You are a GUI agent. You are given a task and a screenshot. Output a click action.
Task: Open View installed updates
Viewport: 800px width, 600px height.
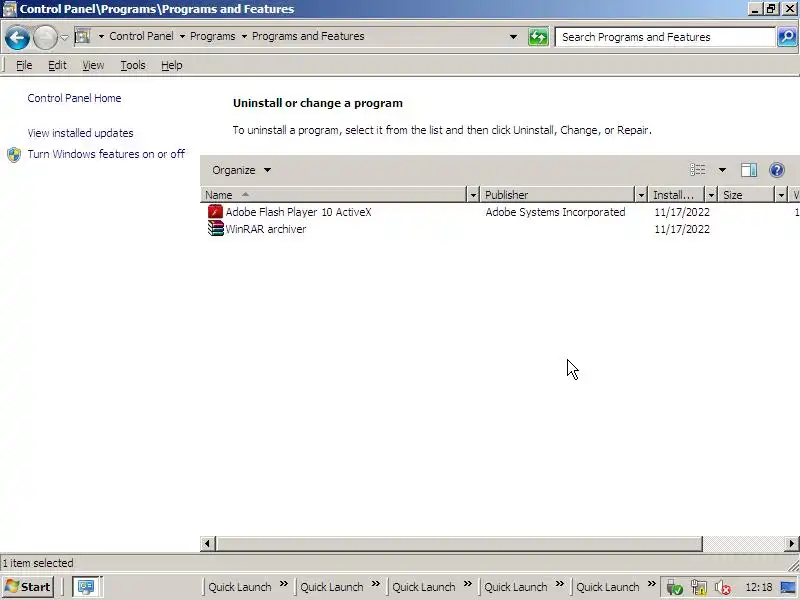(80, 133)
